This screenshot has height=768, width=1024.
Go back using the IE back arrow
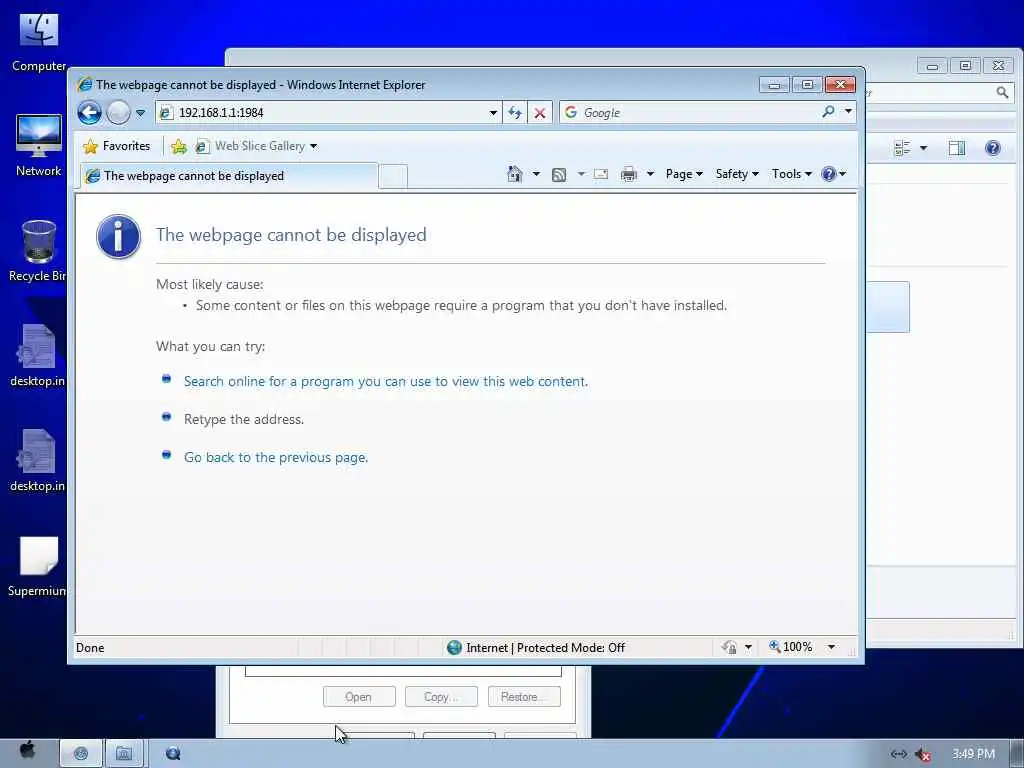point(89,112)
